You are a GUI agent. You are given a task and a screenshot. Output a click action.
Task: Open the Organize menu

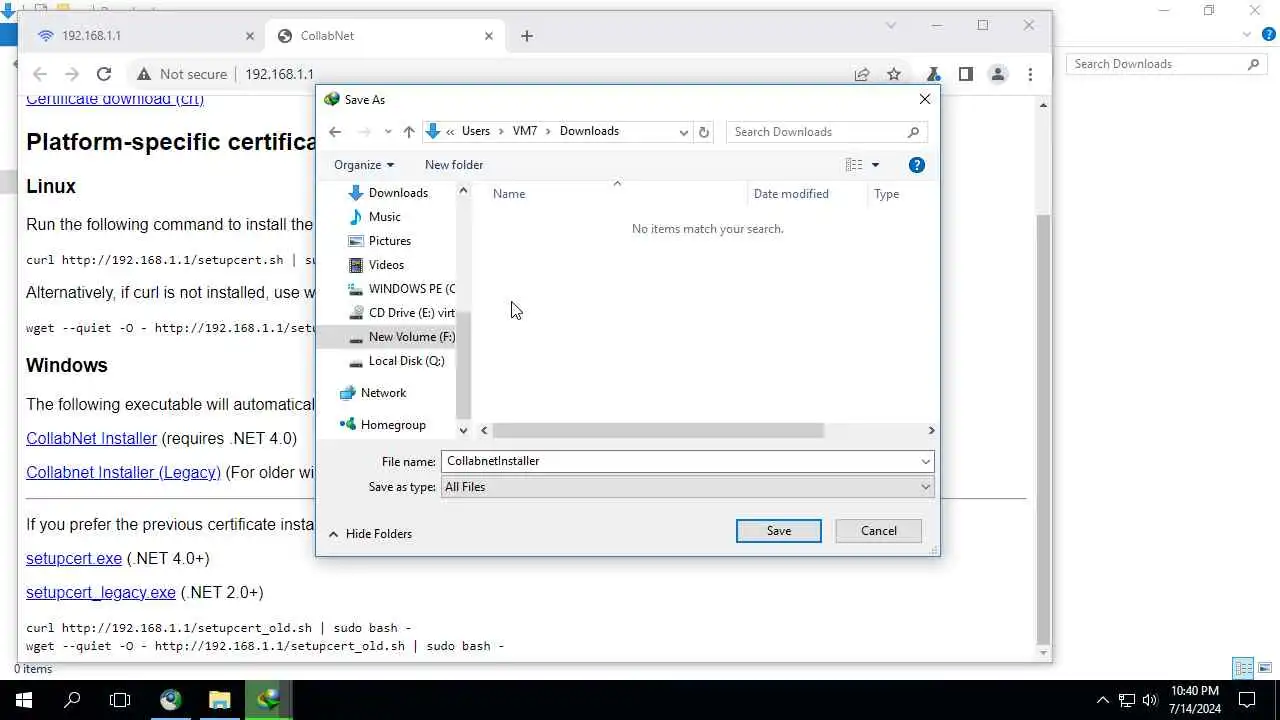point(364,165)
